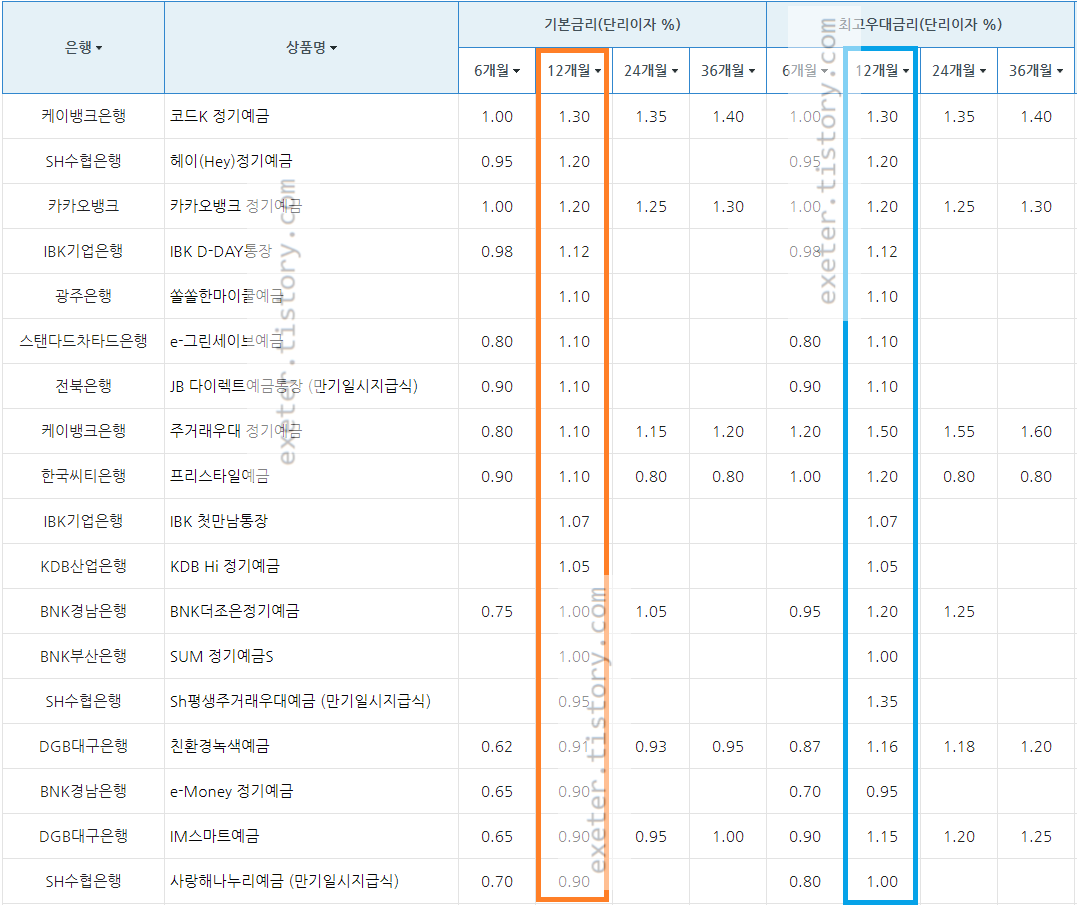Viewport: 1077px width, 905px height.
Task: Select the e-Money 정기예금 product name
Action: (x=231, y=791)
